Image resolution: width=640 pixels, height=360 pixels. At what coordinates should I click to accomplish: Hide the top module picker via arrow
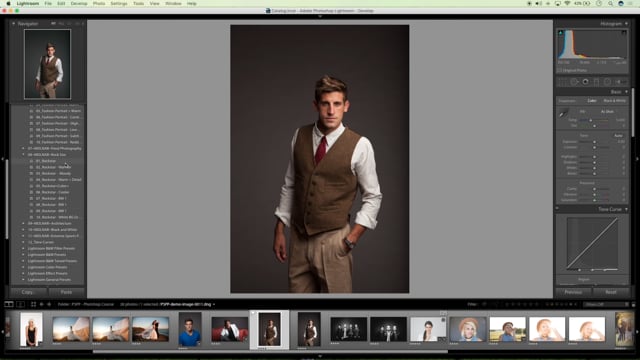click(x=320, y=16)
